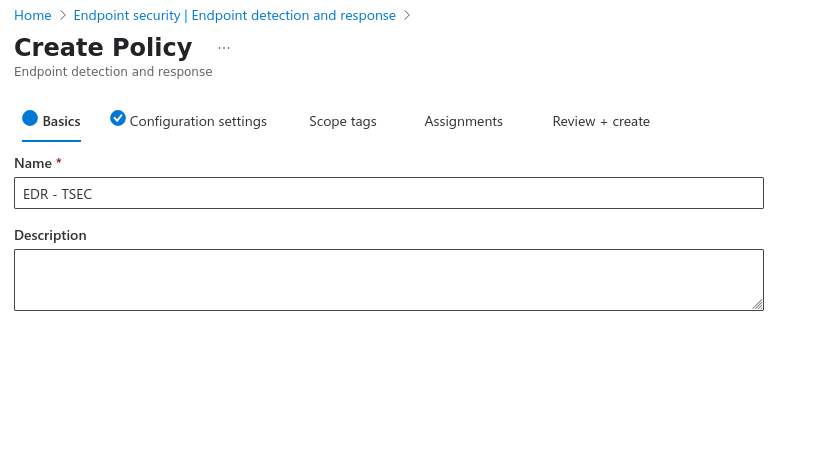Open the ellipsis menu beside Create Policy
Image resolution: width=834 pixels, height=471 pixels.
pos(224,48)
